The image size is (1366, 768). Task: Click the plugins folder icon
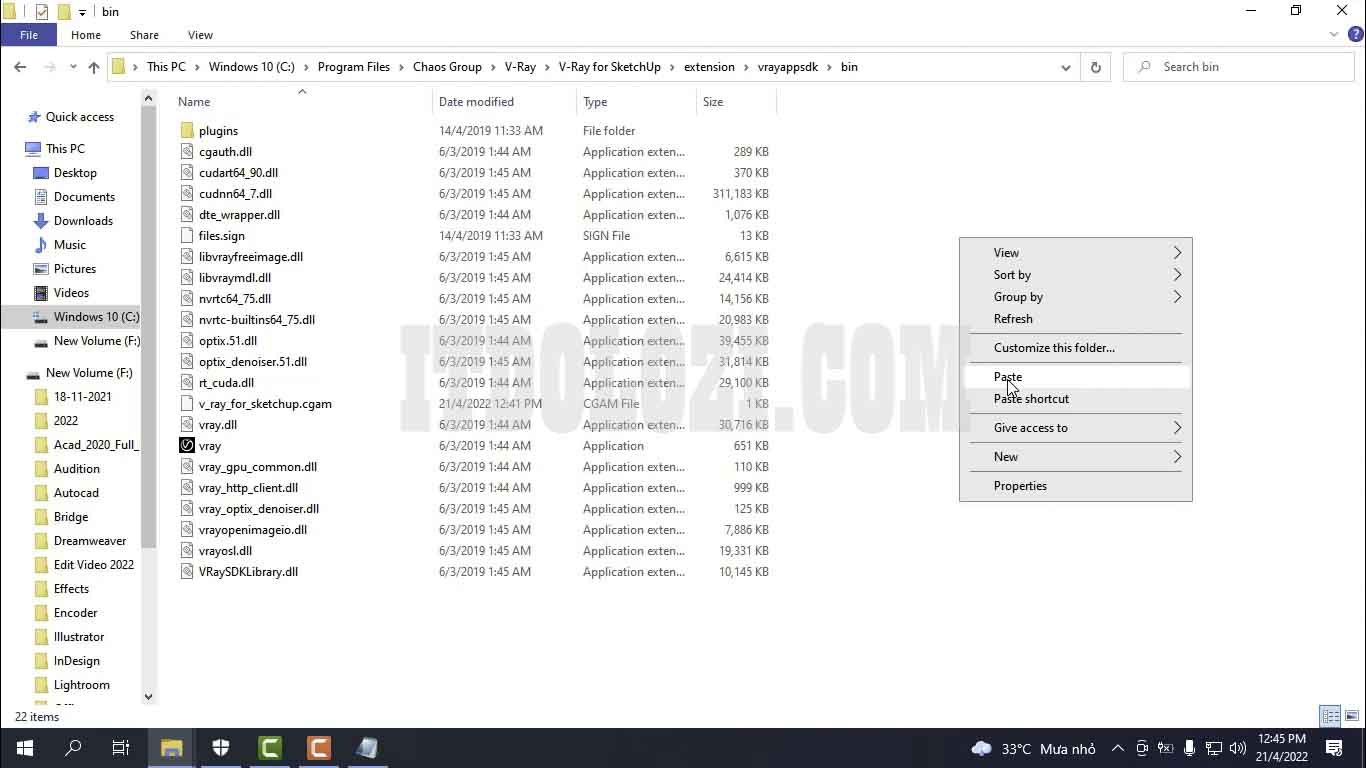[187, 131]
